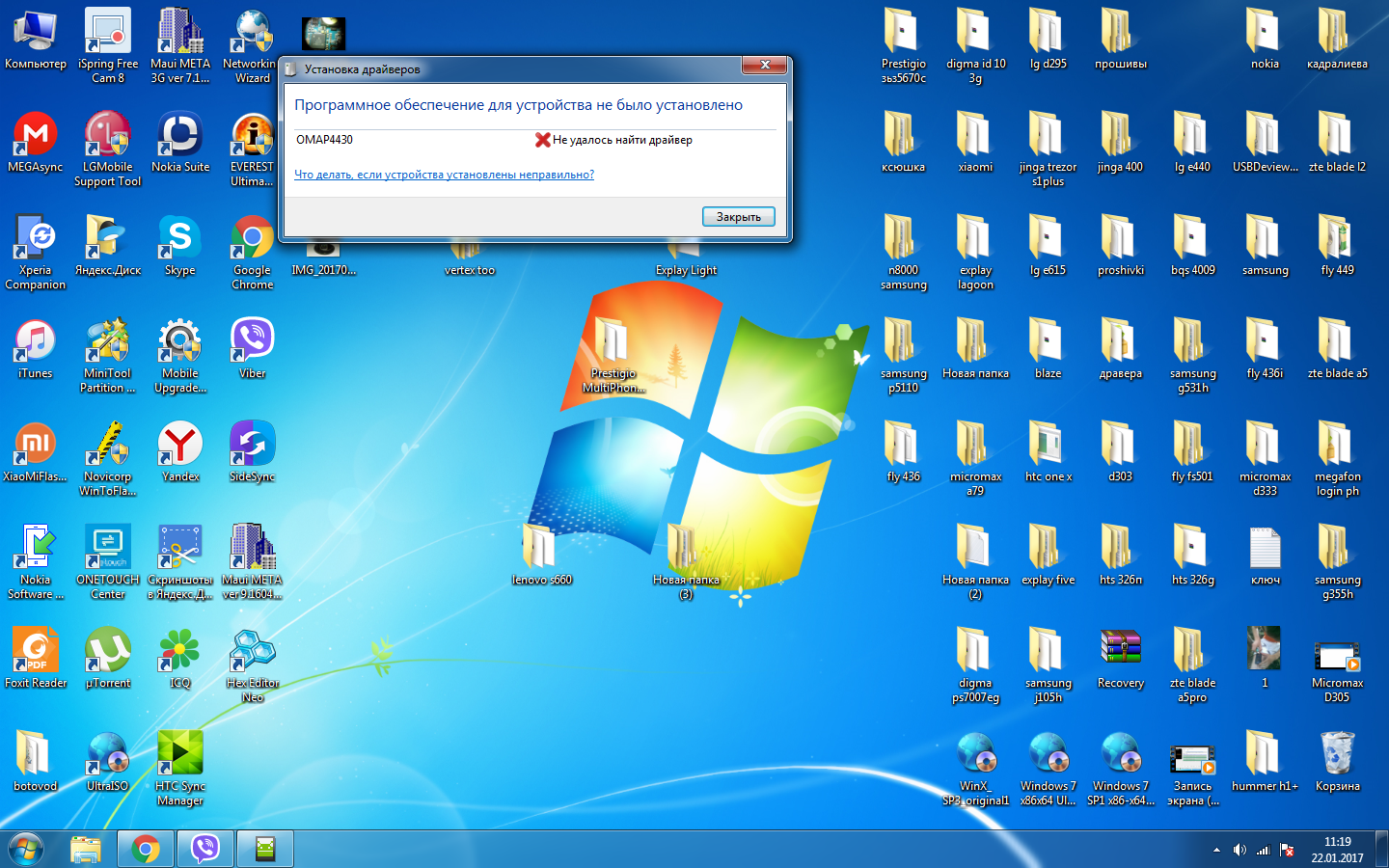Image resolution: width=1389 pixels, height=868 pixels.
Task: Select the MEGAsync desktop shortcut
Action: click(36, 142)
